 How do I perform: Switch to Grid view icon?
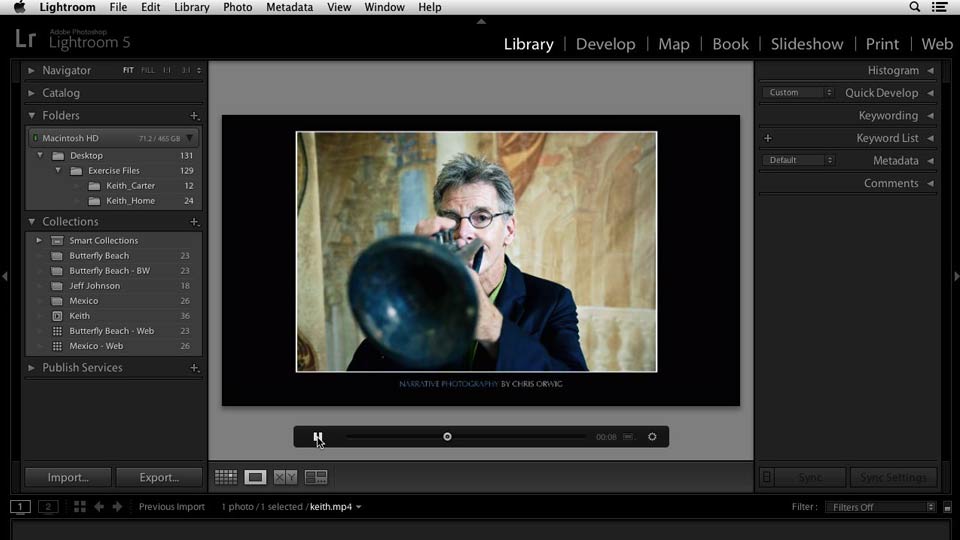[x=226, y=477]
